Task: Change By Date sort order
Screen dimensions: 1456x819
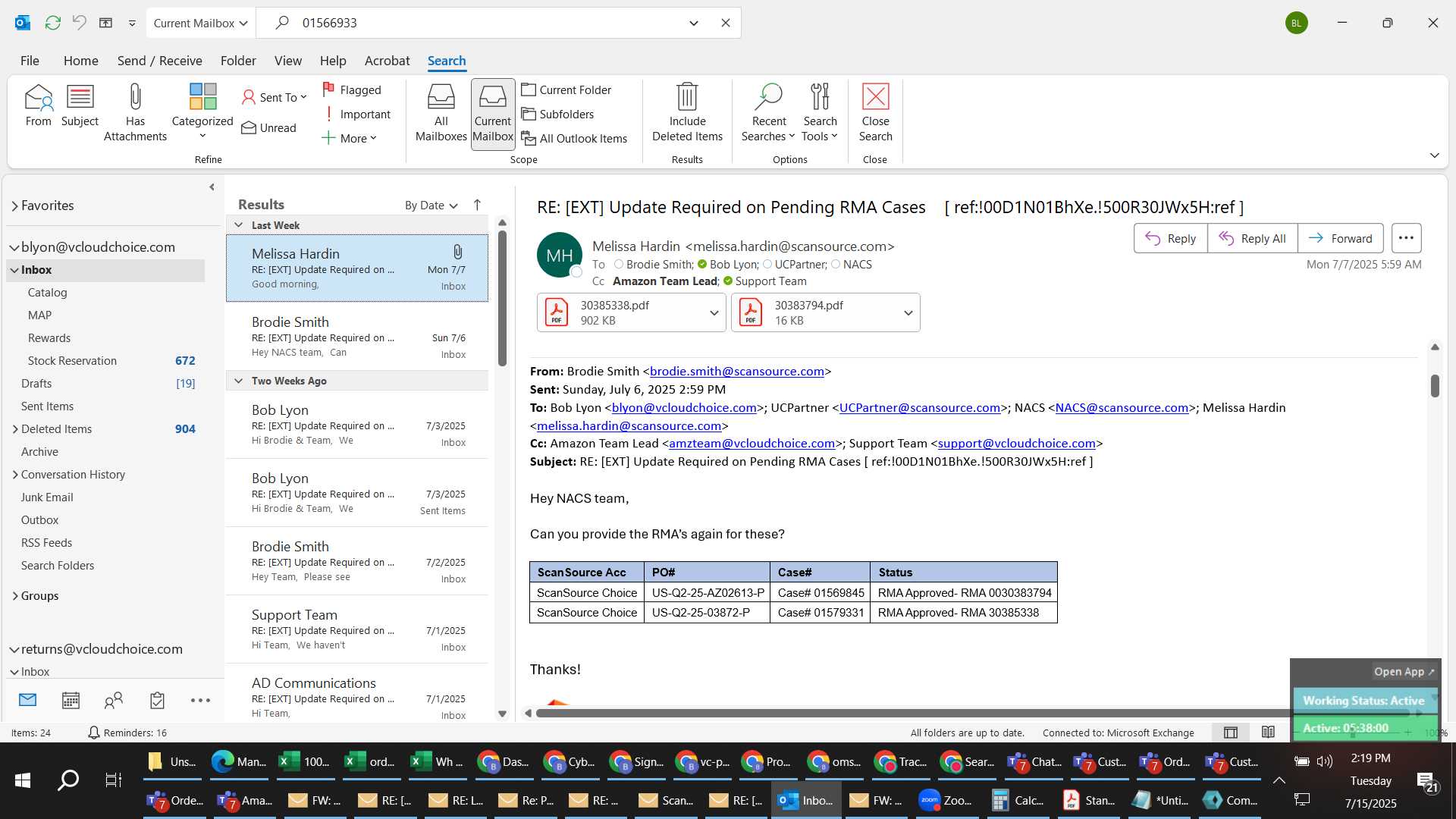Action: (431, 206)
